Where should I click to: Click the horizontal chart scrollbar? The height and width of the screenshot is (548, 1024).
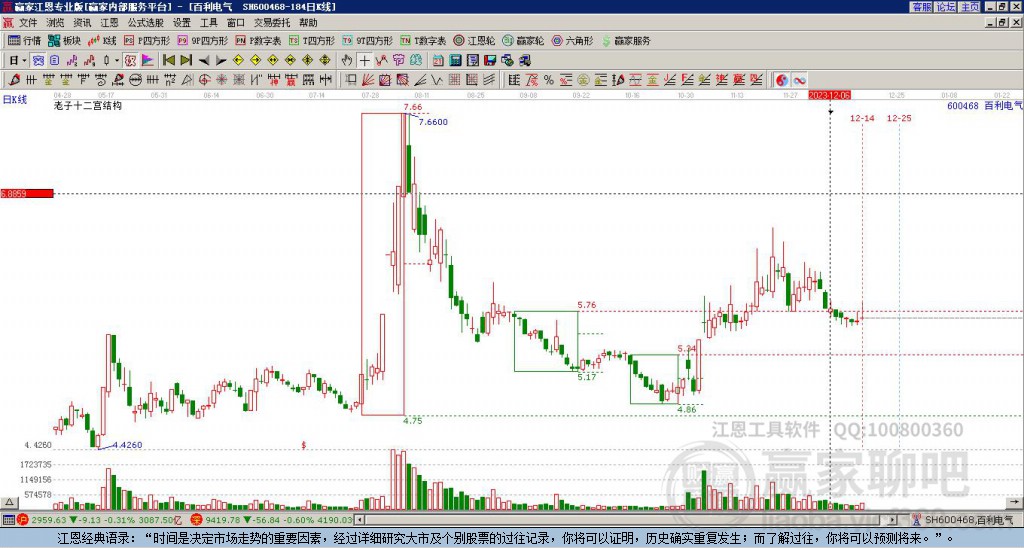tap(626, 520)
